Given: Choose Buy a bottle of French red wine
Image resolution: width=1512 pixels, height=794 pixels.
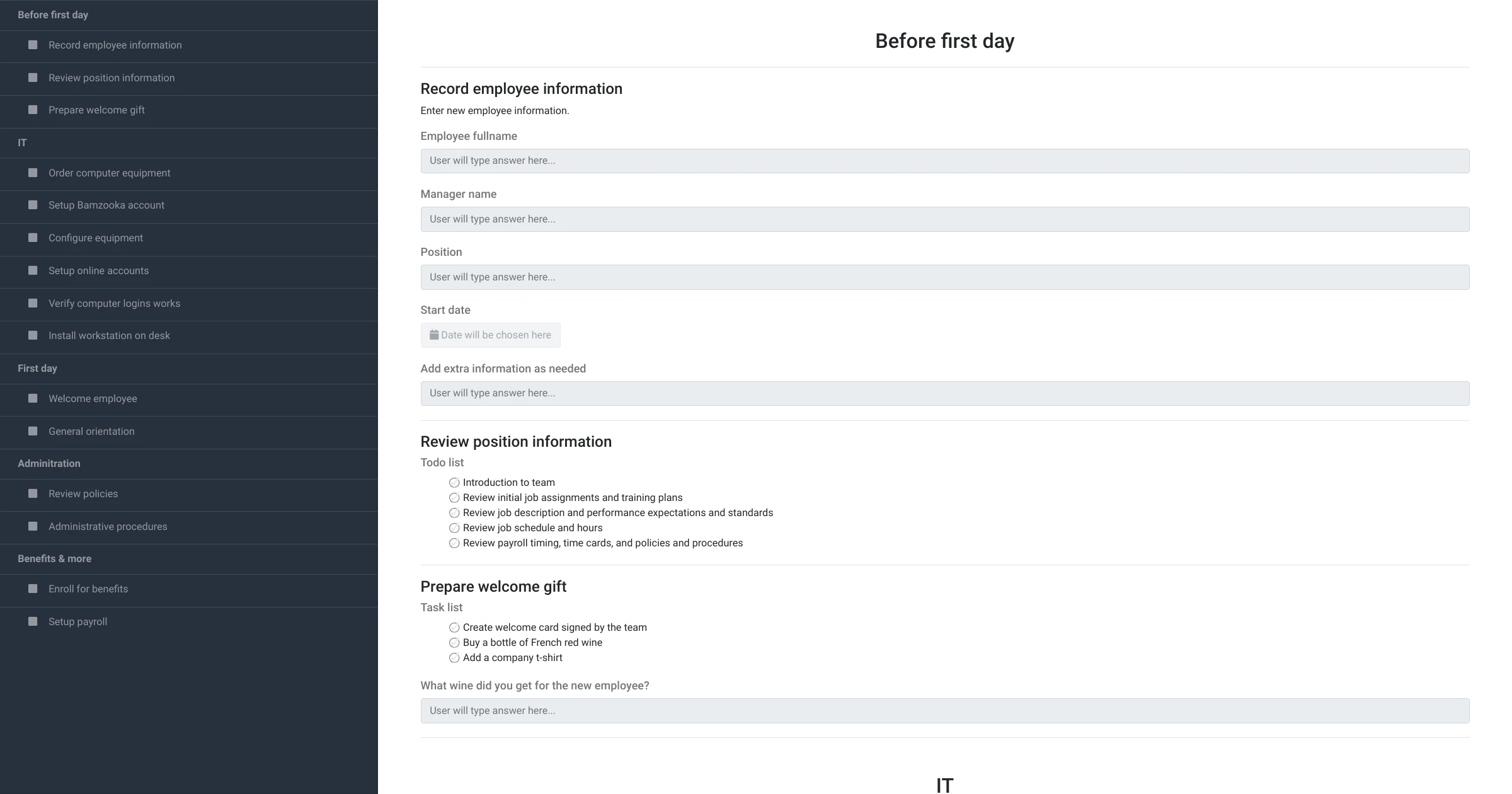Looking at the screenshot, I should pos(454,643).
